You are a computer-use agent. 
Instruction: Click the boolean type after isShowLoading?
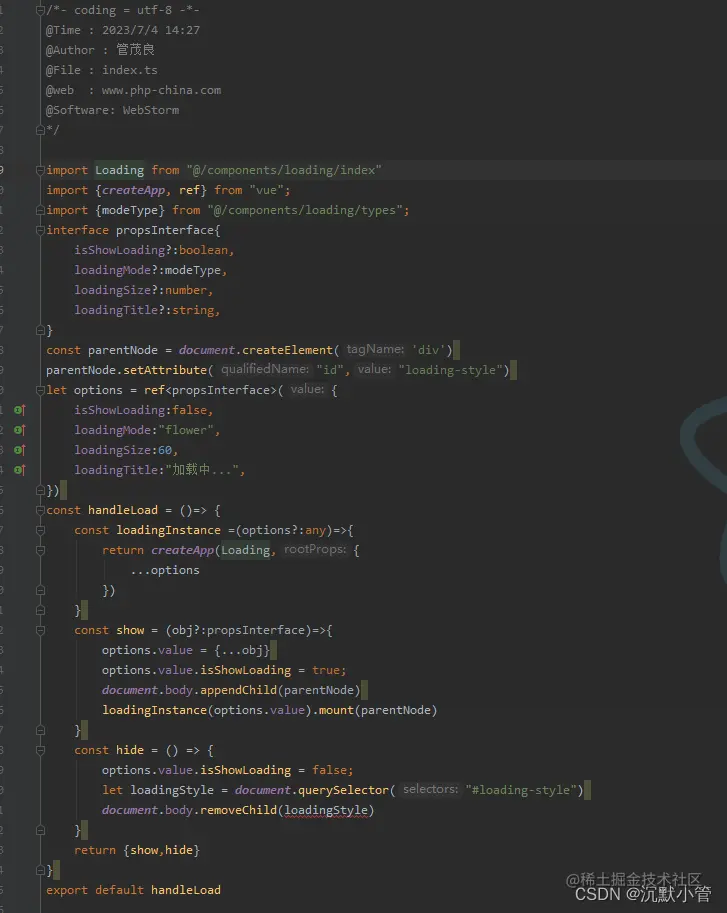click(203, 250)
